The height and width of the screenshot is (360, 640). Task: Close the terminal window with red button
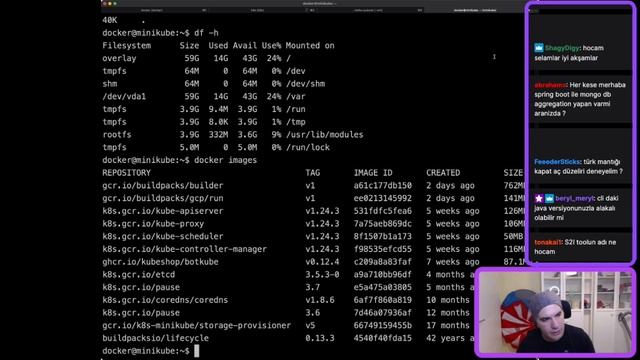coord(105,3)
